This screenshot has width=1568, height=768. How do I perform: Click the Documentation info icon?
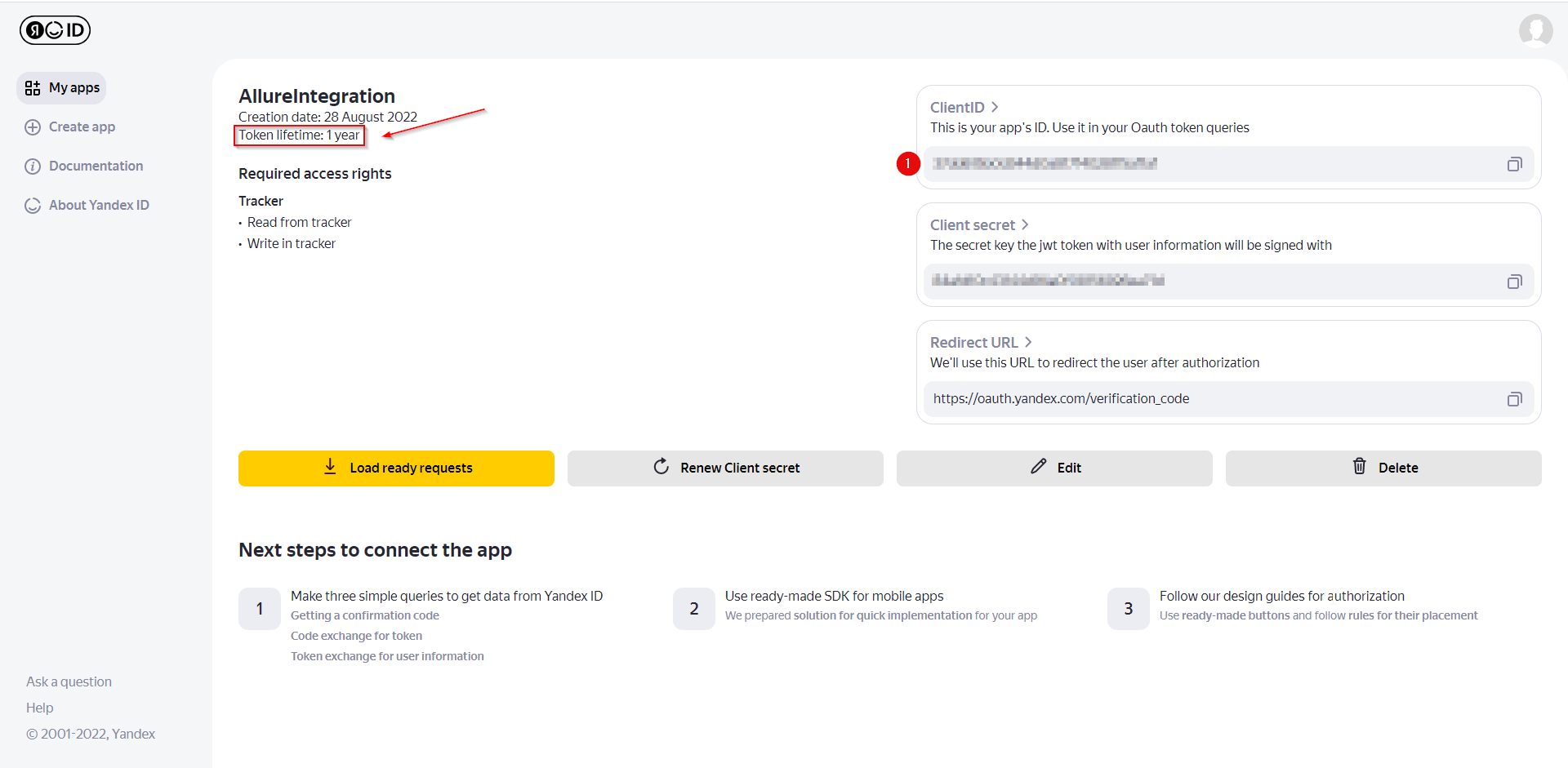(33, 166)
